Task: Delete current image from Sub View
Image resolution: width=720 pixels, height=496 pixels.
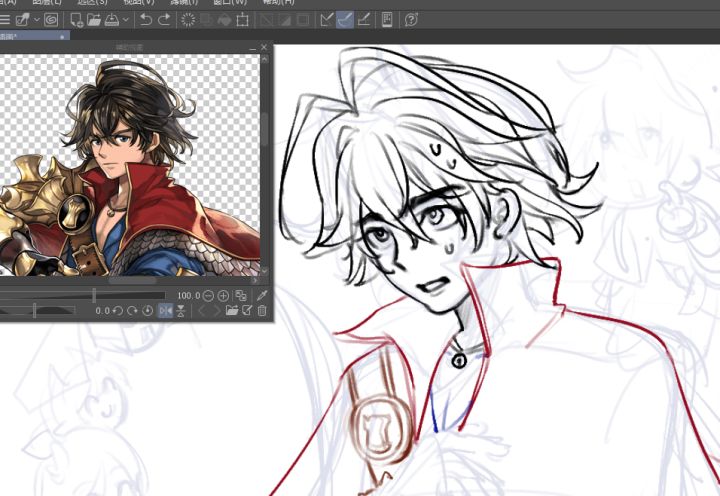Action: [262, 311]
